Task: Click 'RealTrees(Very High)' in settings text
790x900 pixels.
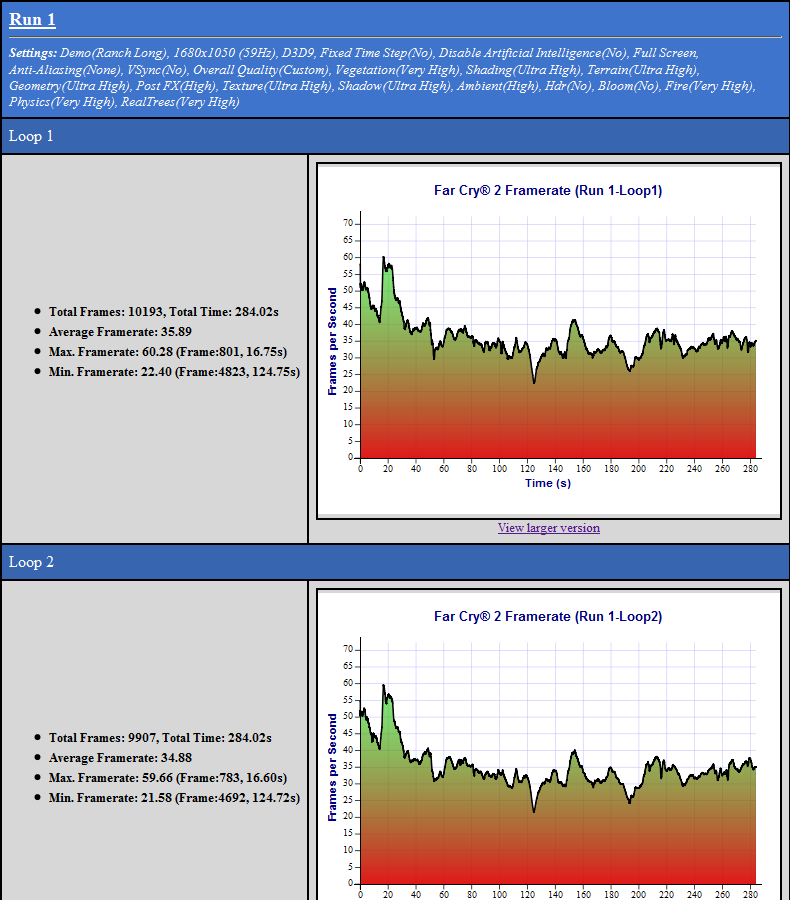Action: tap(180, 102)
